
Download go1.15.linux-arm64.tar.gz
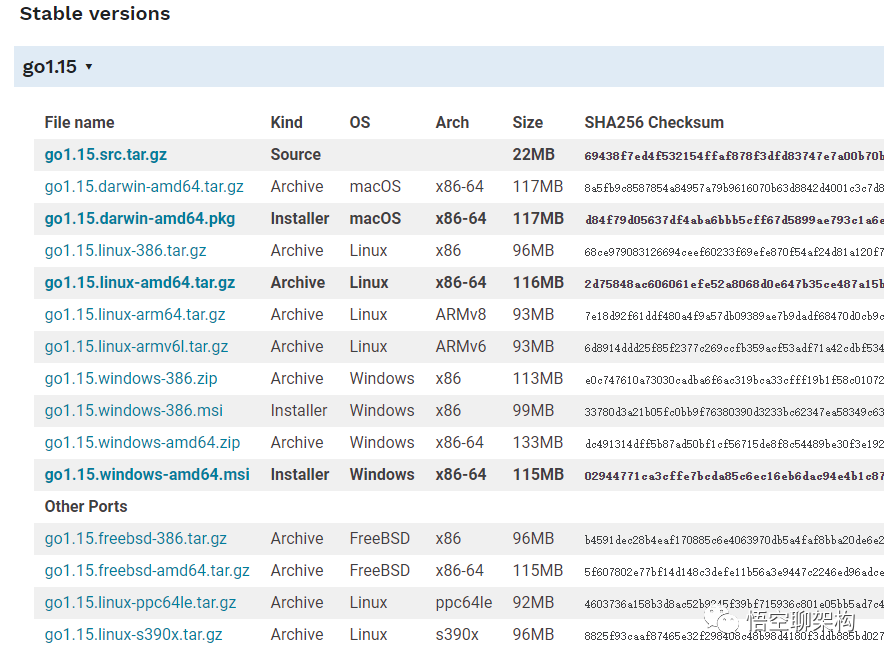coord(135,315)
